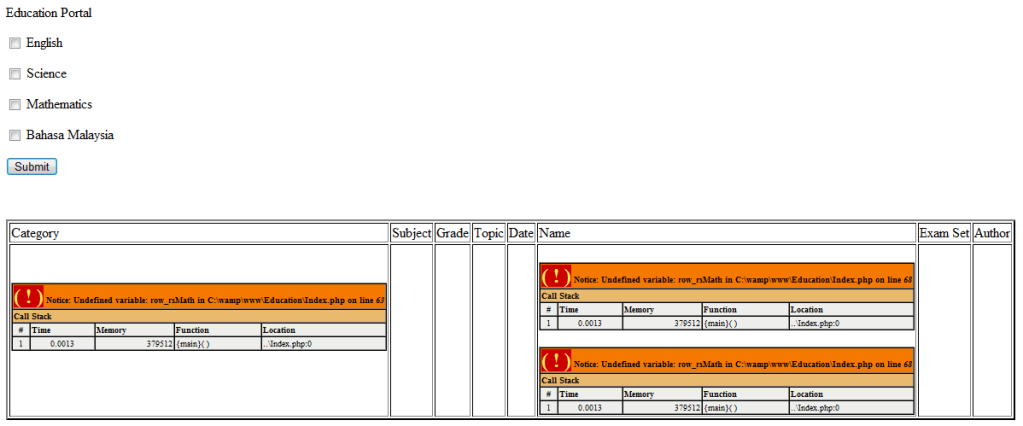Select the Name column header

click(555, 233)
